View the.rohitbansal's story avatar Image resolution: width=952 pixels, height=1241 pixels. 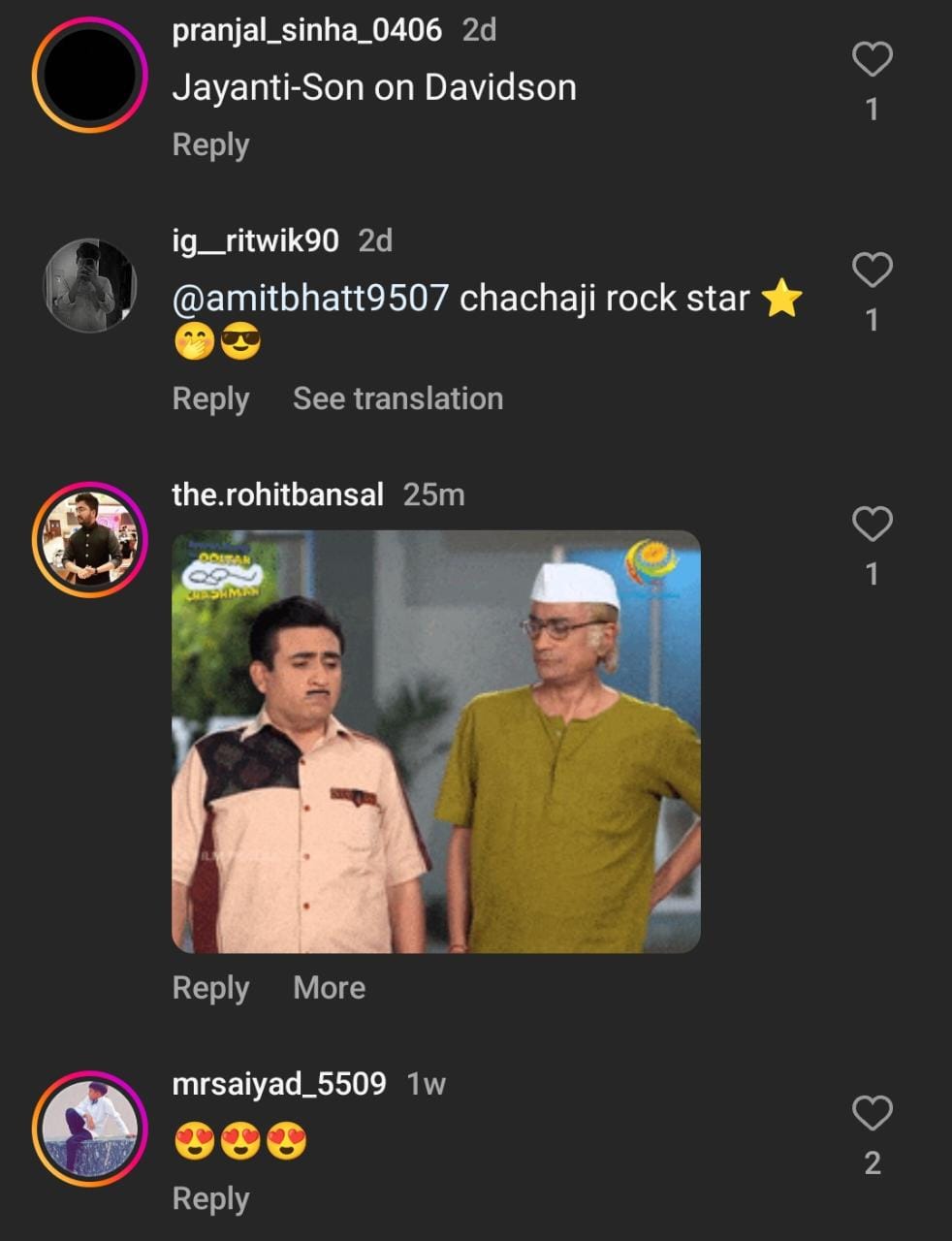click(x=89, y=539)
